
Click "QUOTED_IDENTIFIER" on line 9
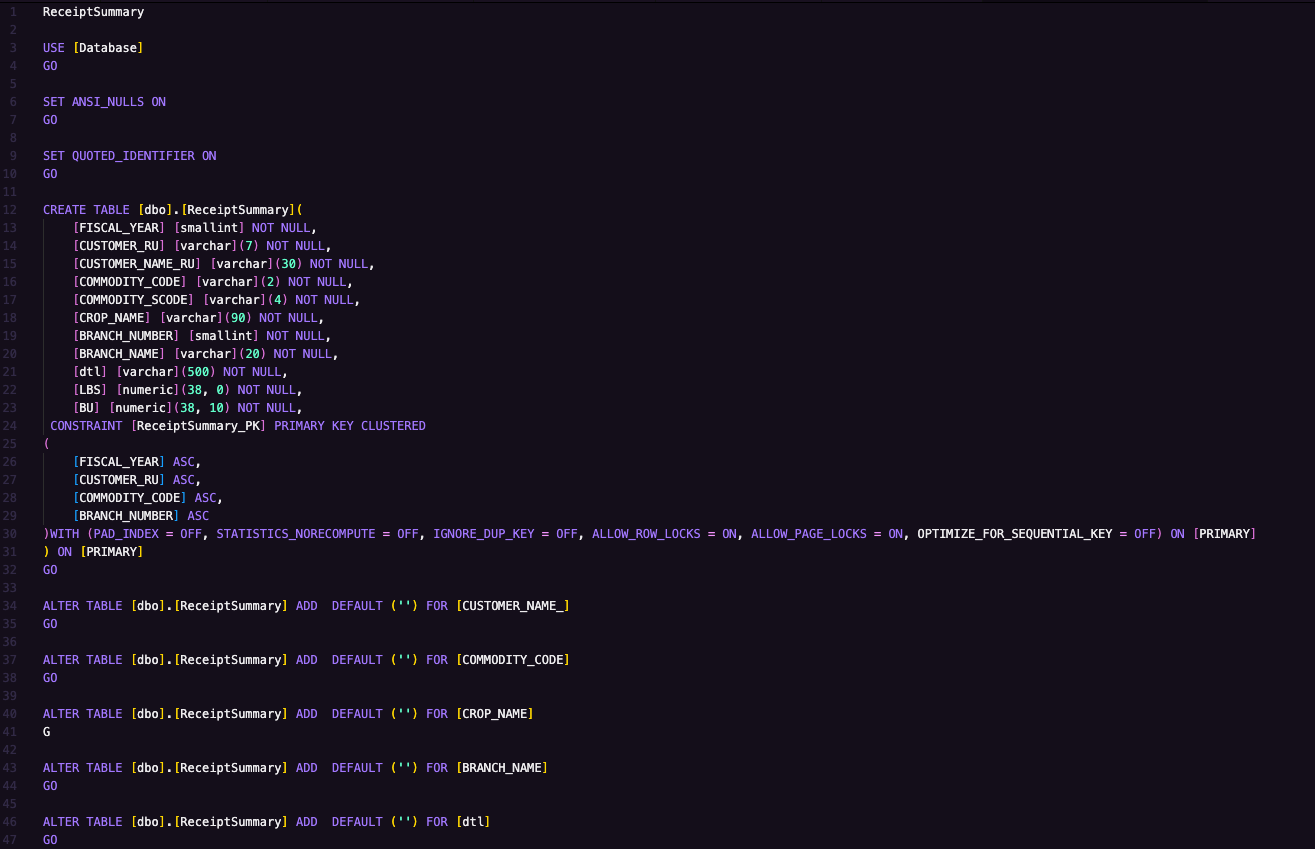(133, 156)
